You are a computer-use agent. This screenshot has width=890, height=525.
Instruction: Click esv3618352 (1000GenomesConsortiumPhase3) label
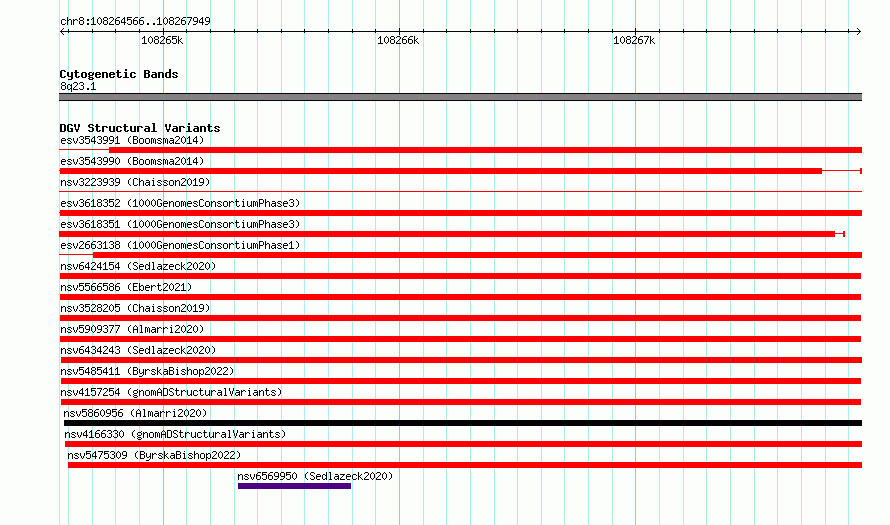[180, 203]
